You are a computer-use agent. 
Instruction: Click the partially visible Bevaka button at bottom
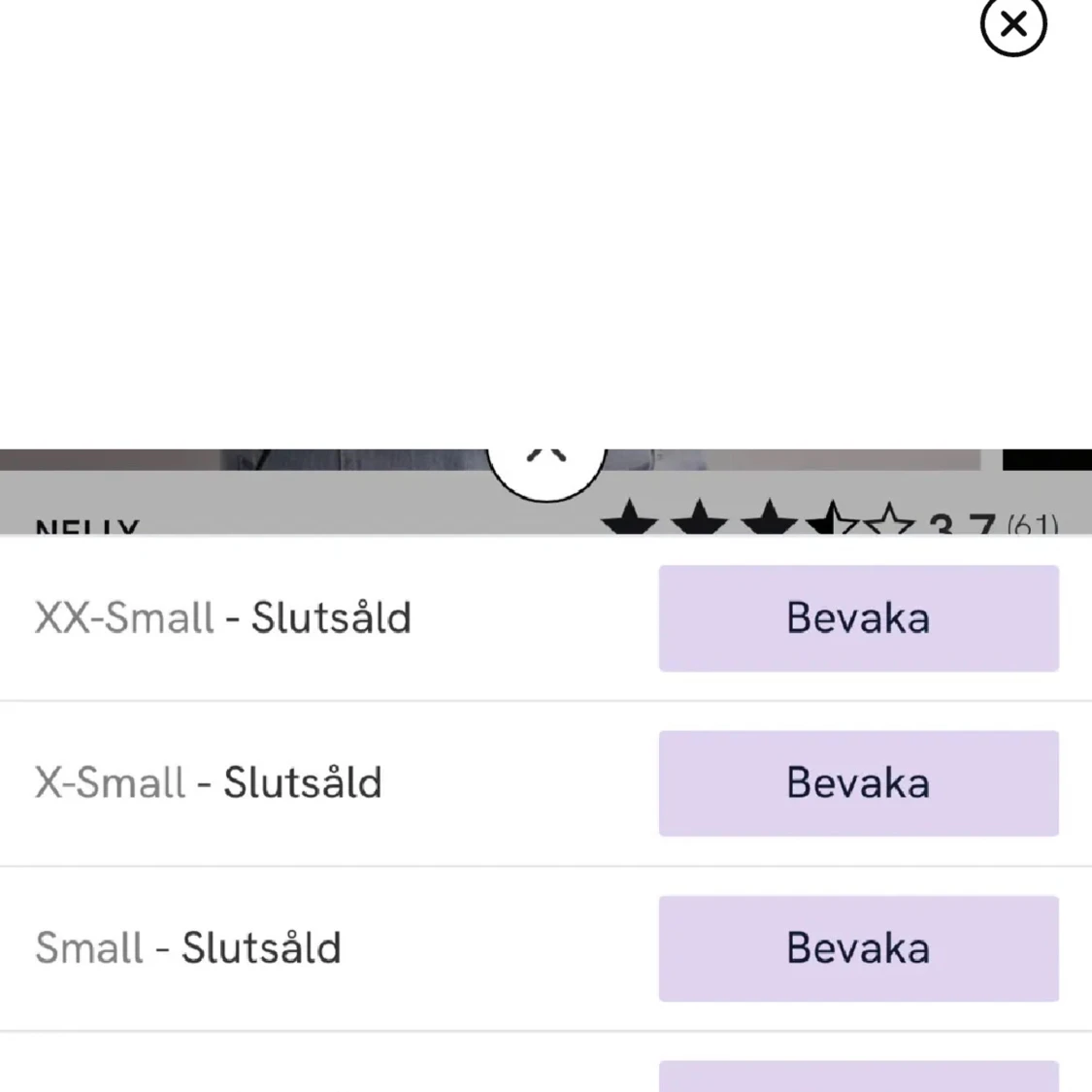point(859,1076)
